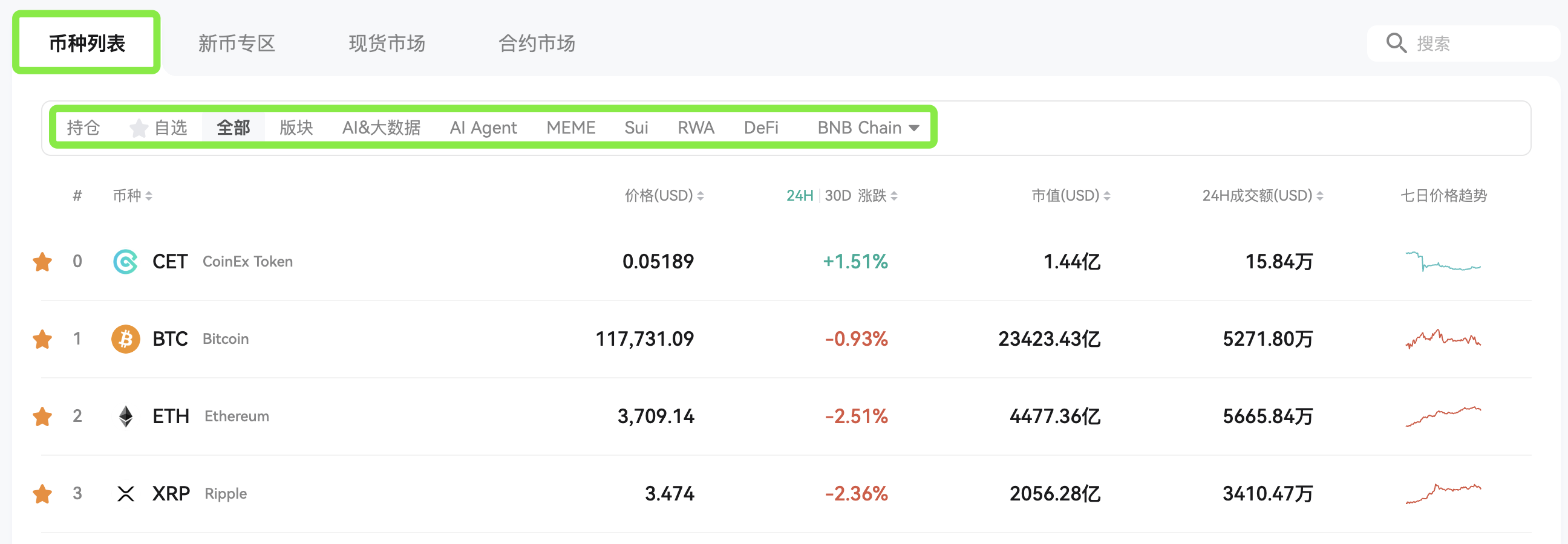Click the Ethereum full name label
This screenshot has width=1568, height=544.
click(x=236, y=416)
